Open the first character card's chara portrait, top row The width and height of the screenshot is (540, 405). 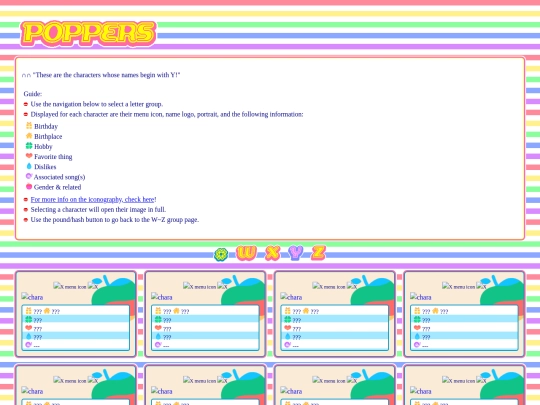pyautogui.click(x=32, y=297)
